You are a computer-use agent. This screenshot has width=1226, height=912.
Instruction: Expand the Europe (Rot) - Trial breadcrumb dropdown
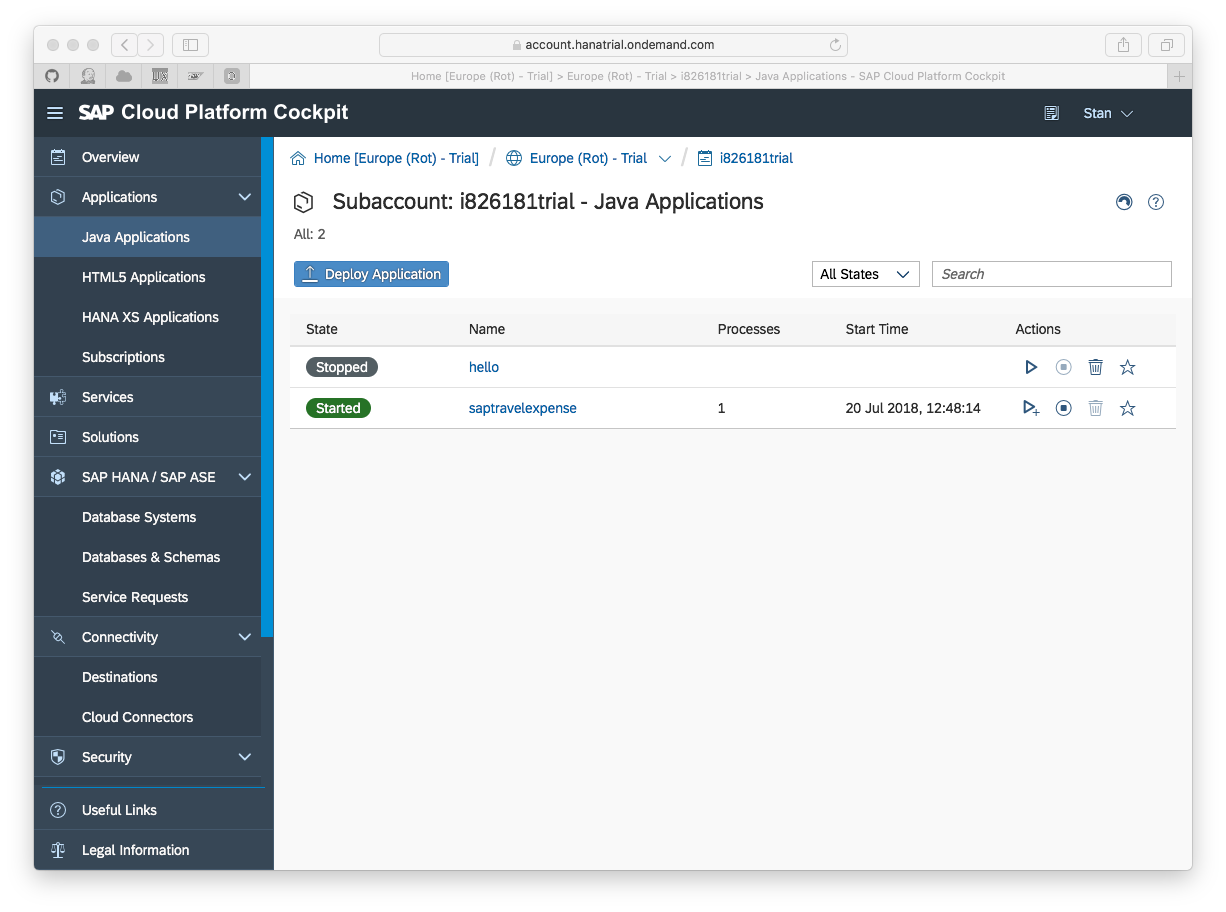[x=665, y=158]
